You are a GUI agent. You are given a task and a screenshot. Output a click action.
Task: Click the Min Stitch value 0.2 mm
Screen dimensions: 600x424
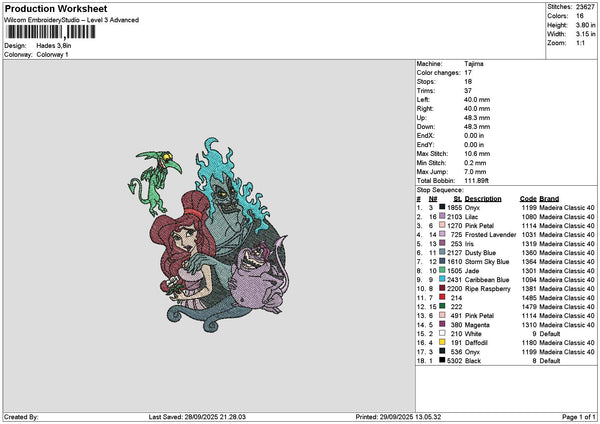point(475,163)
